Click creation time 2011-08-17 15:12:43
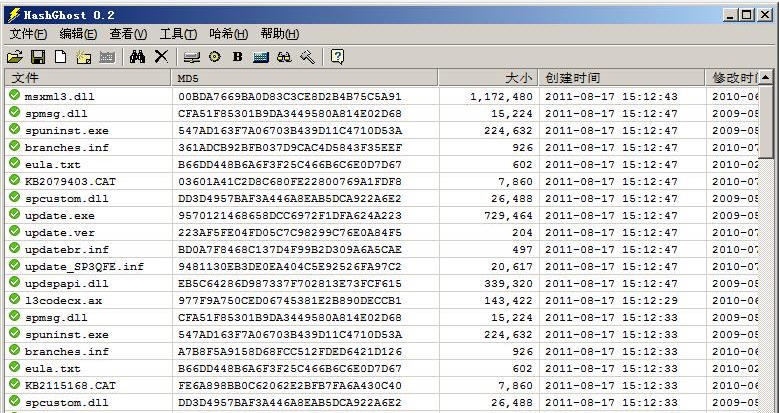 (611, 96)
